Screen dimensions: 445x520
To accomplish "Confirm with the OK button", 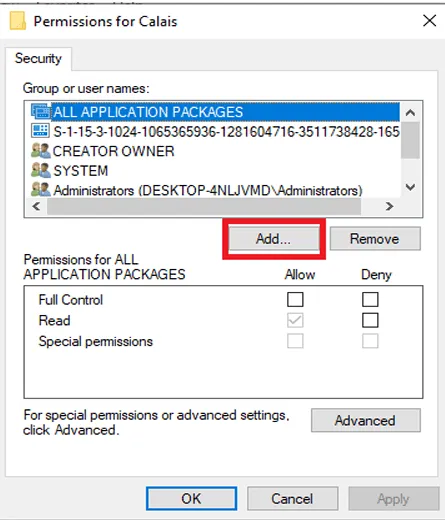I will 191,499.
